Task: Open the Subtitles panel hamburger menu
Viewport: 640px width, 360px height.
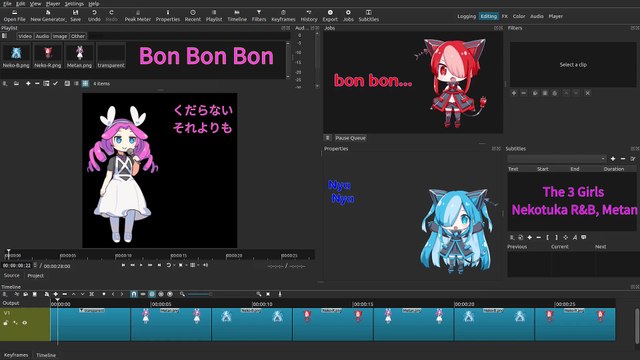Action: pyautogui.click(x=512, y=237)
